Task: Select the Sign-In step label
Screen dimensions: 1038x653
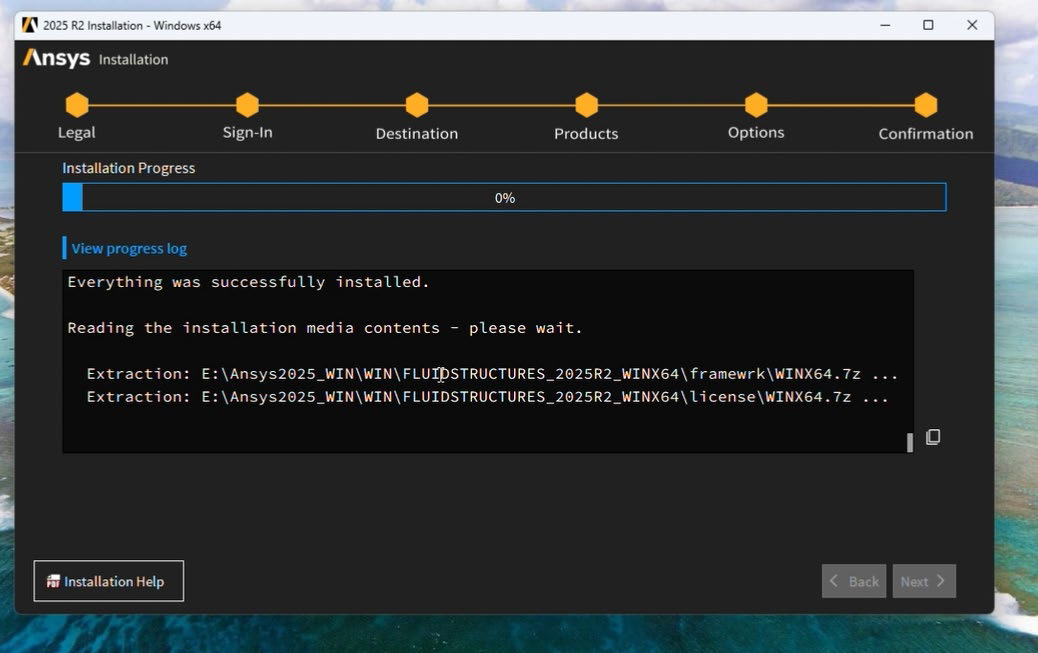Action: 247,132
